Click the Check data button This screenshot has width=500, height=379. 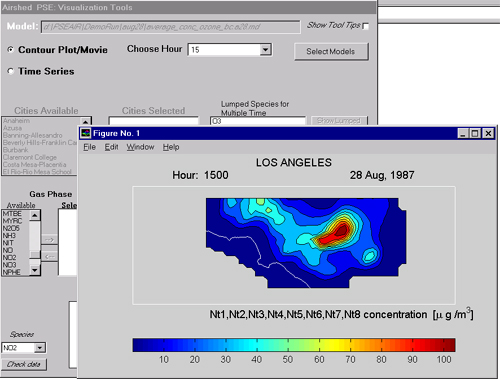(24, 364)
